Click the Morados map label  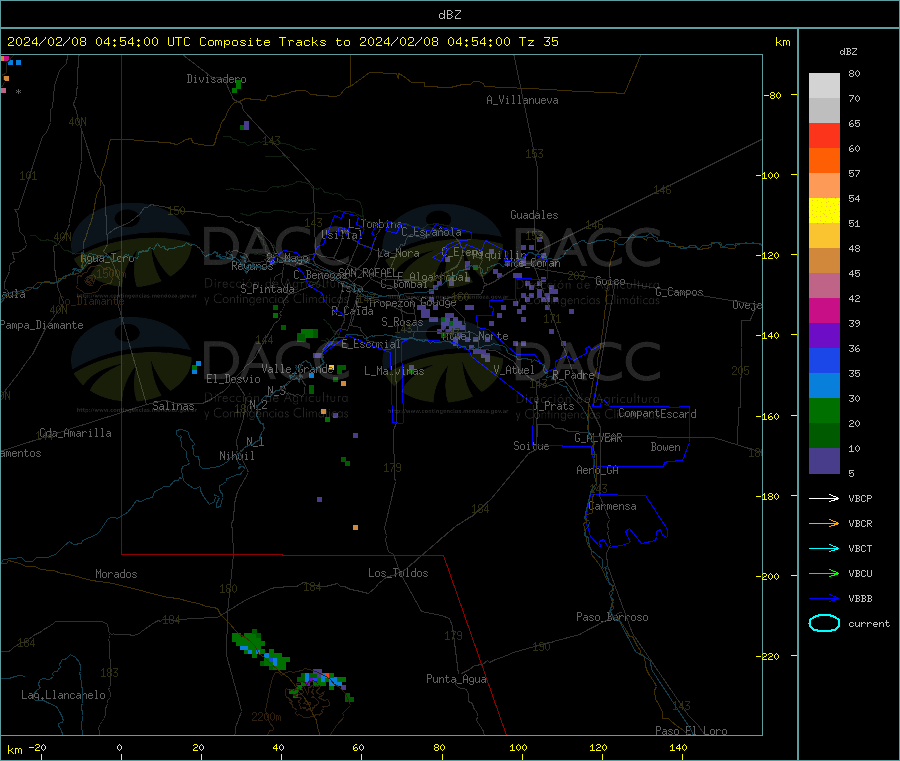coord(116,574)
